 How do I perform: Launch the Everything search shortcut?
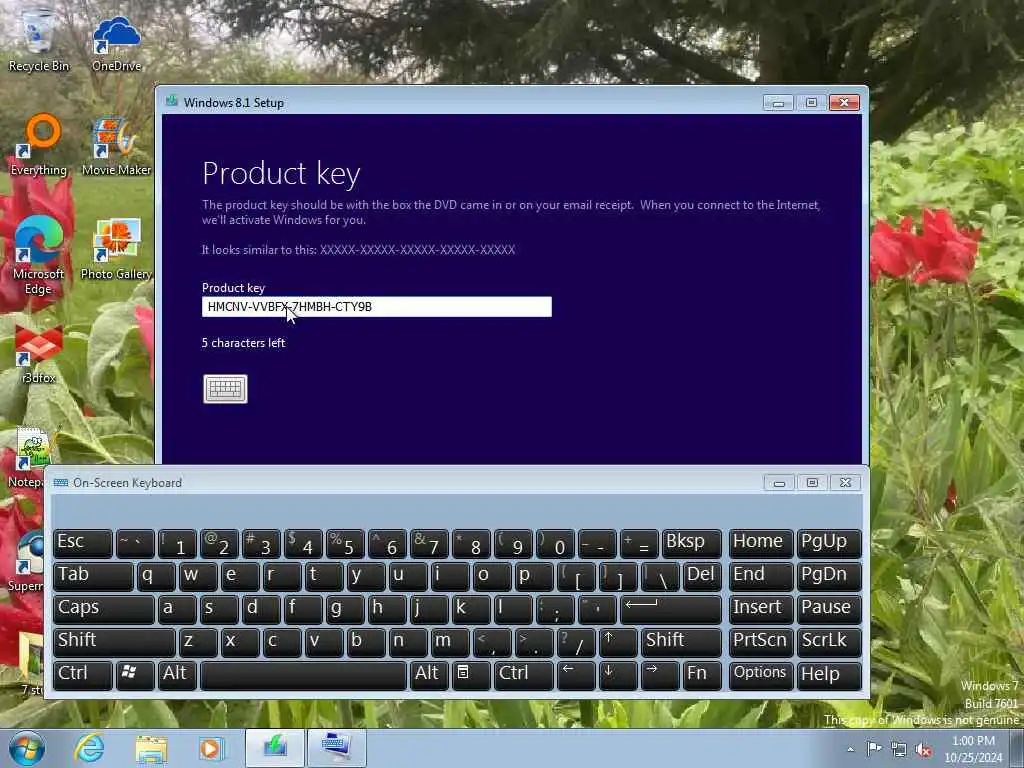(x=39, y=145)
